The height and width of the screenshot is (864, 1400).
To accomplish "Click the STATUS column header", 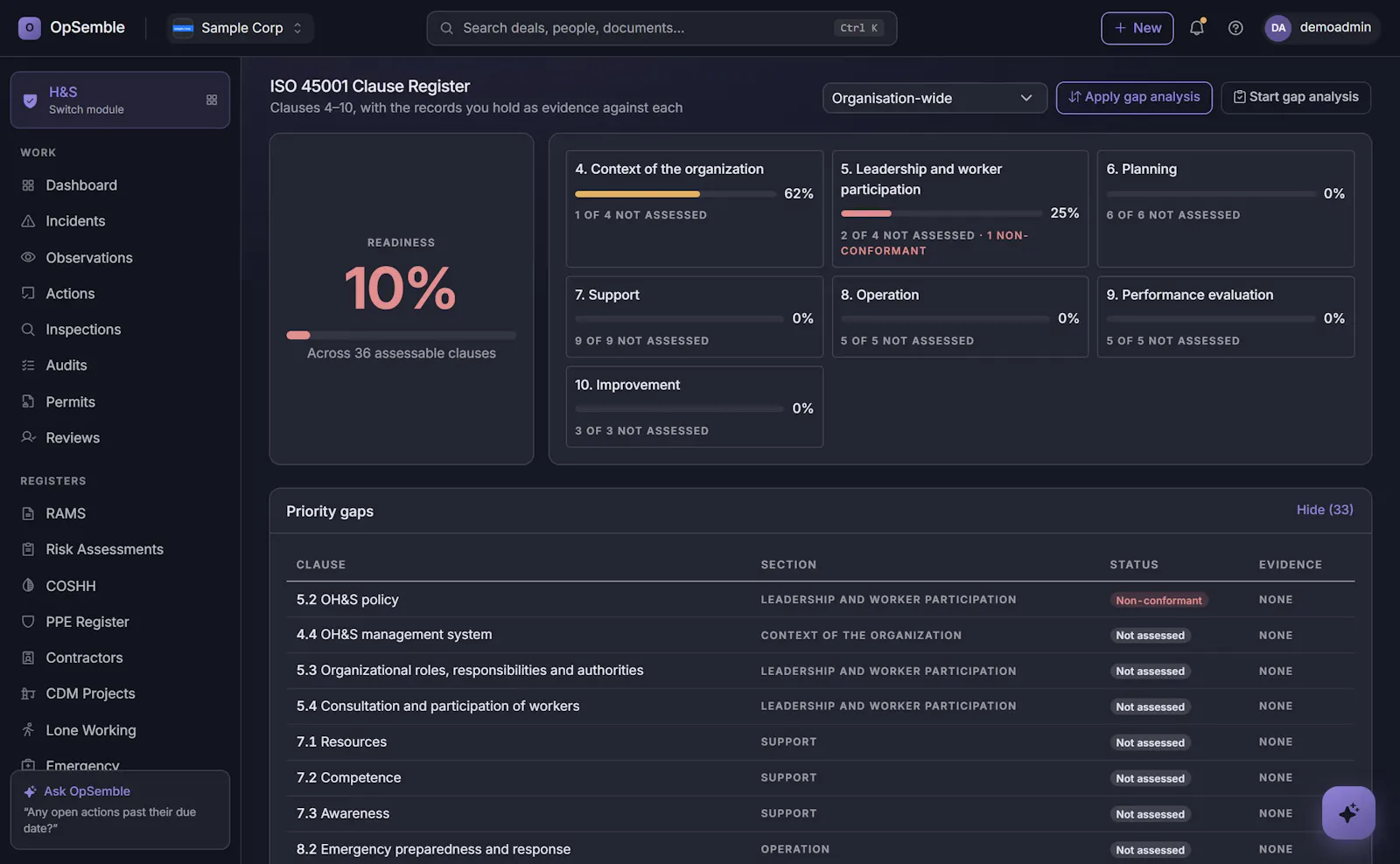I will pos(1134,565).
